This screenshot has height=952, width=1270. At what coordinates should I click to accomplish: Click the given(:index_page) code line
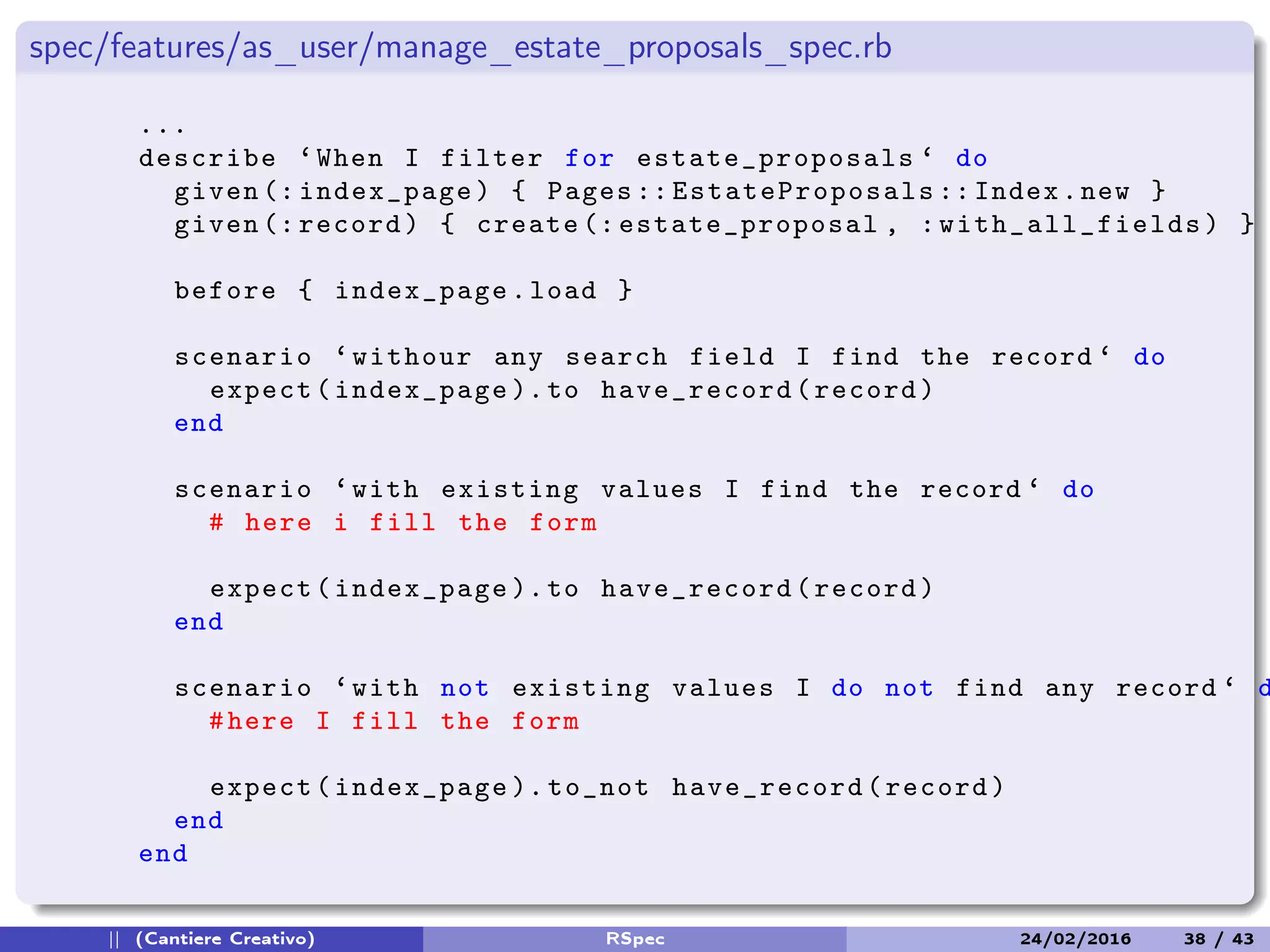click(x=670, y=192)
